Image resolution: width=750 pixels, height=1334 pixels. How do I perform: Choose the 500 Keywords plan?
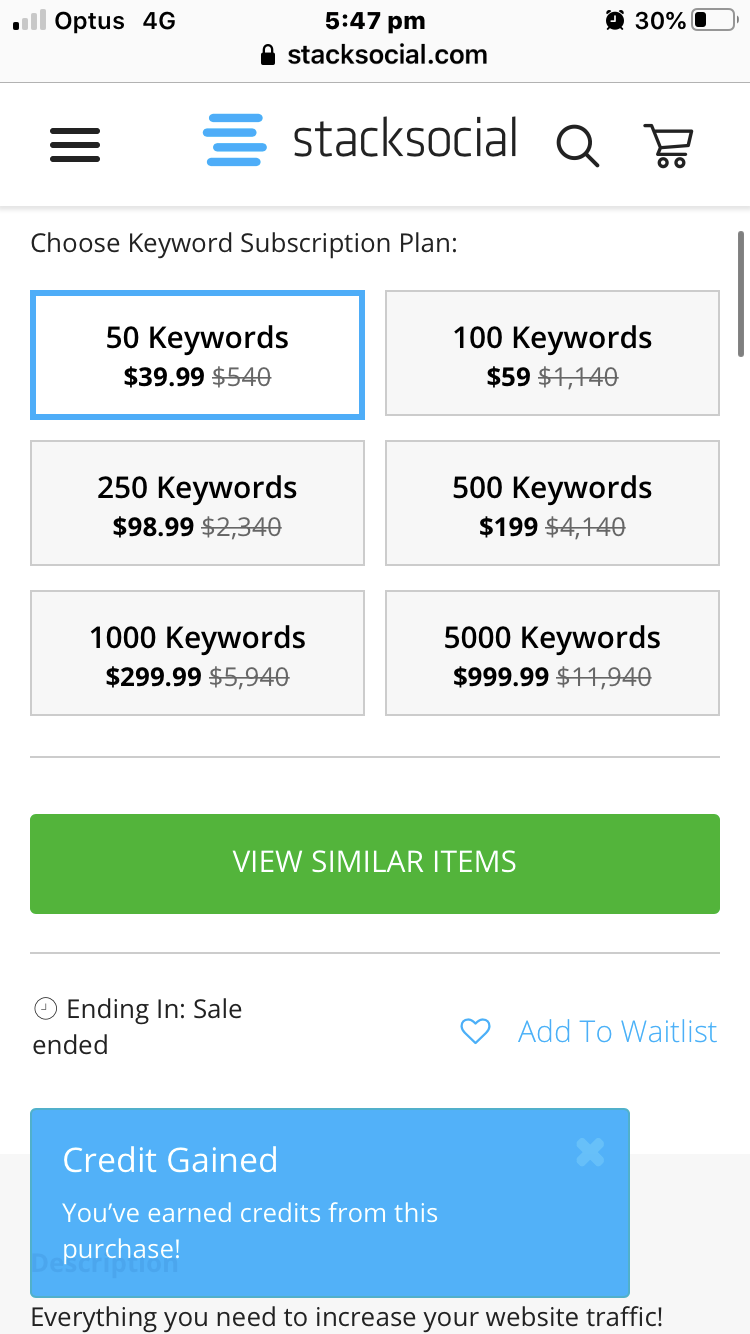click(552, 503)
